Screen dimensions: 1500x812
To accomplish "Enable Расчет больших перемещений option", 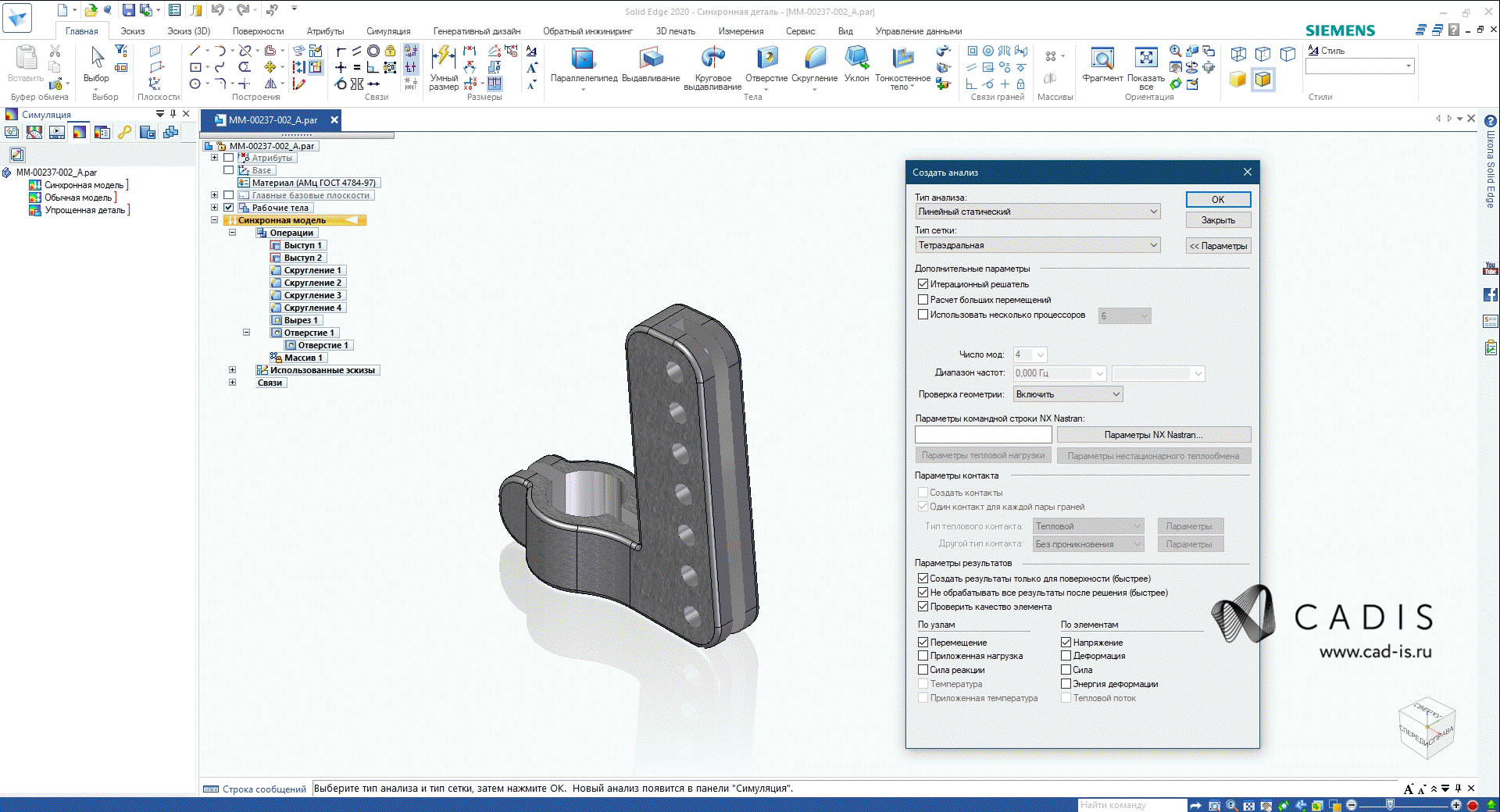I will 923,299.
